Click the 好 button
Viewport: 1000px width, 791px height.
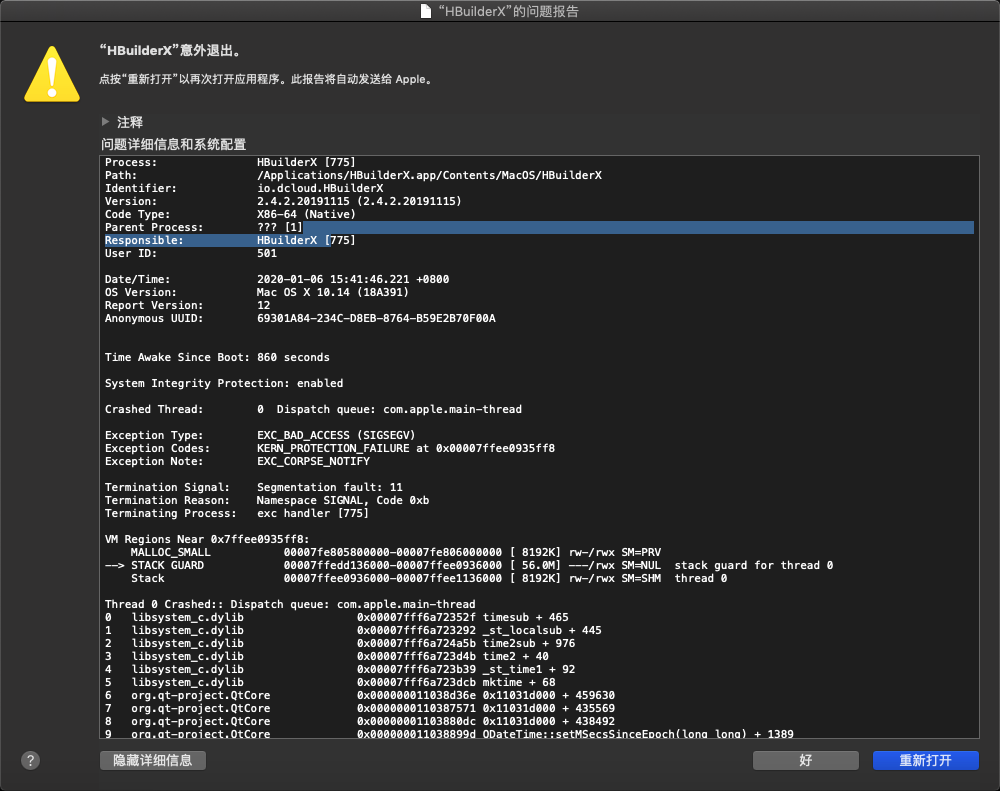[x=805, y=760]
